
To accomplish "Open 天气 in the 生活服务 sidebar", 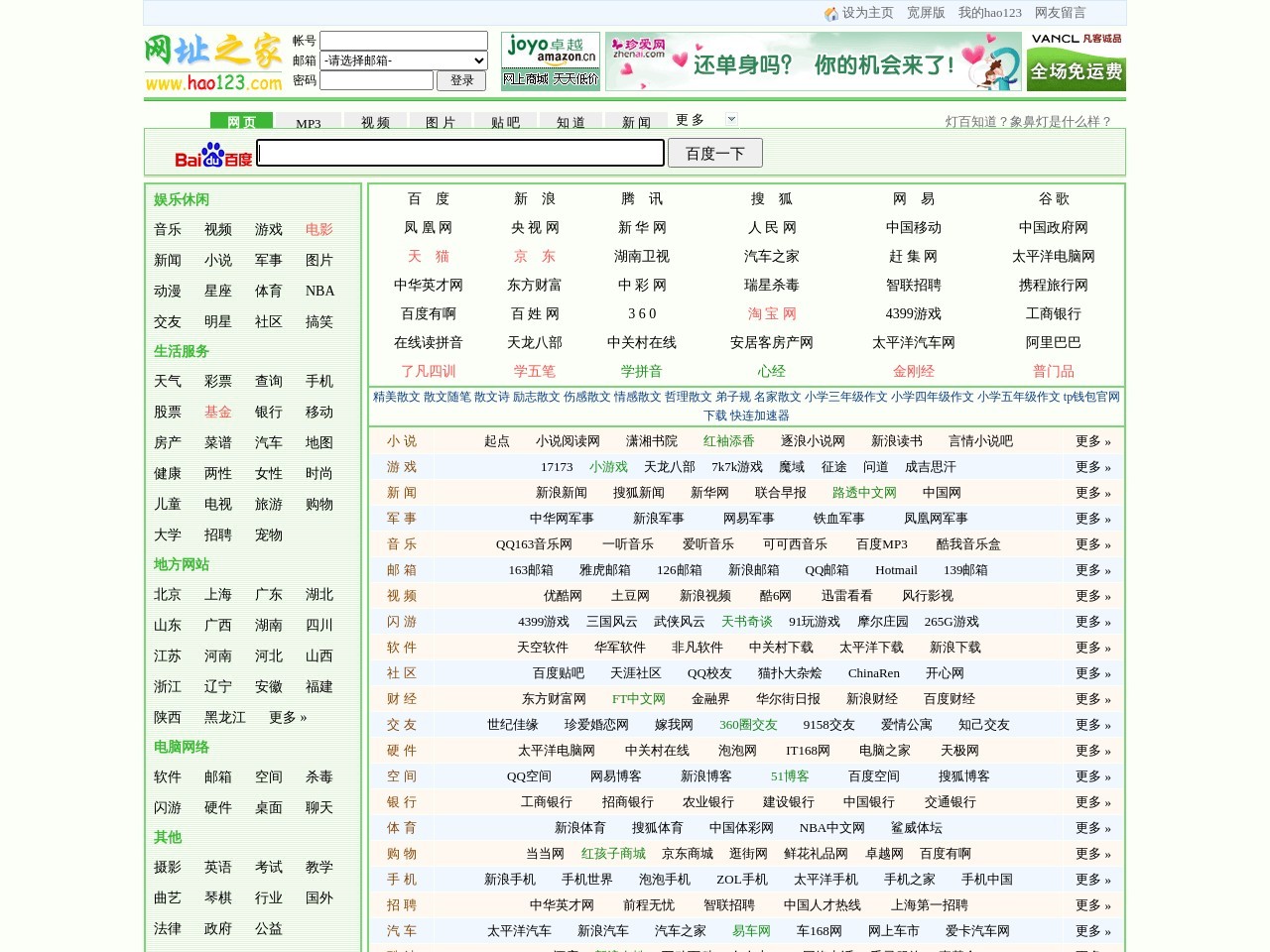I will [x=168, y=382].
